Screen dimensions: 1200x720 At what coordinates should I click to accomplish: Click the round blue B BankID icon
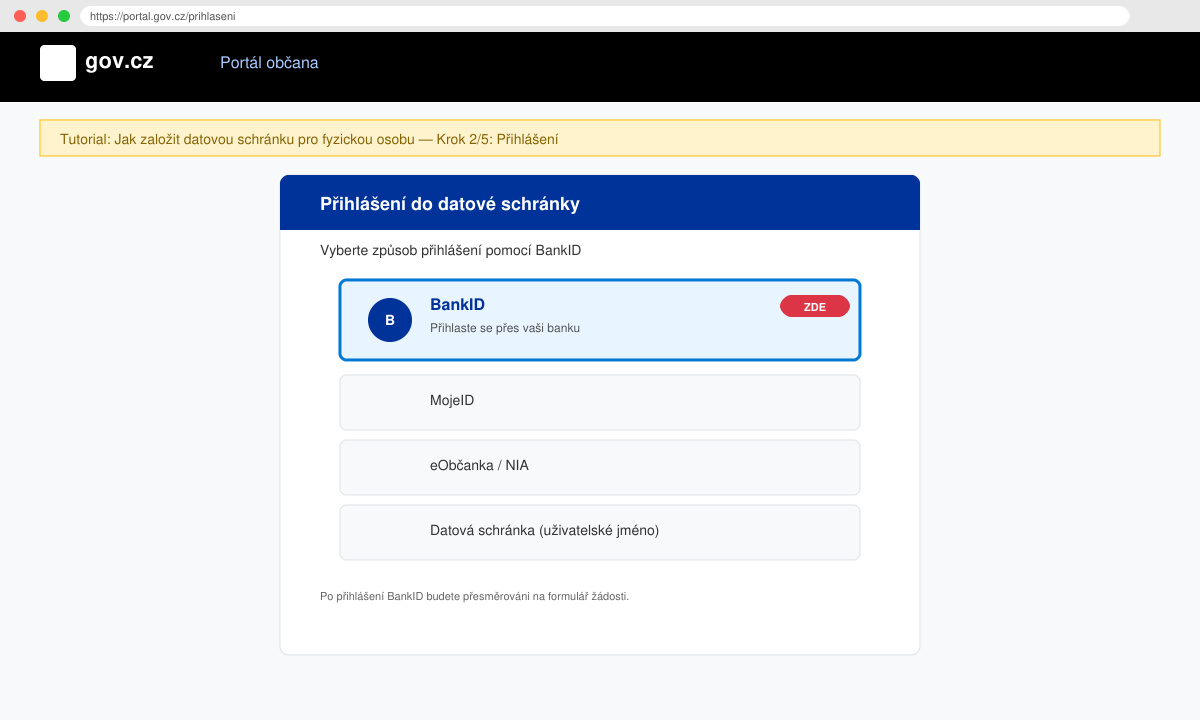click(x=390, y=320)
